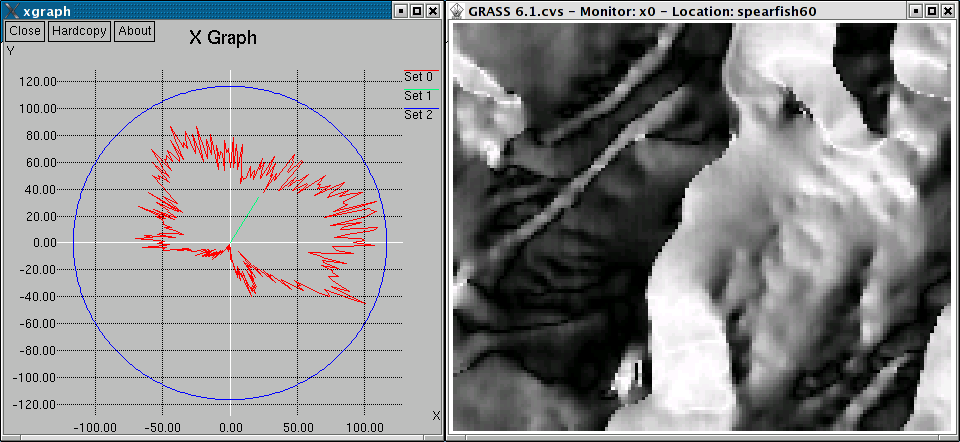Maximize the GRASS monitor window
960x442 pixels.
coord(931,11)
